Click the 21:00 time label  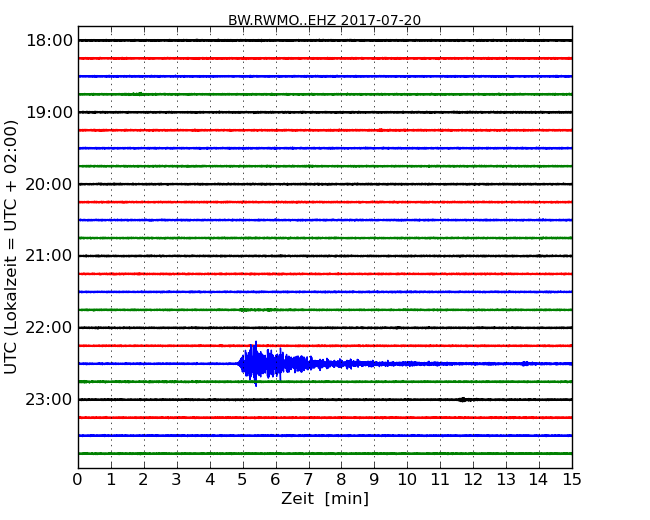point(49,256)
